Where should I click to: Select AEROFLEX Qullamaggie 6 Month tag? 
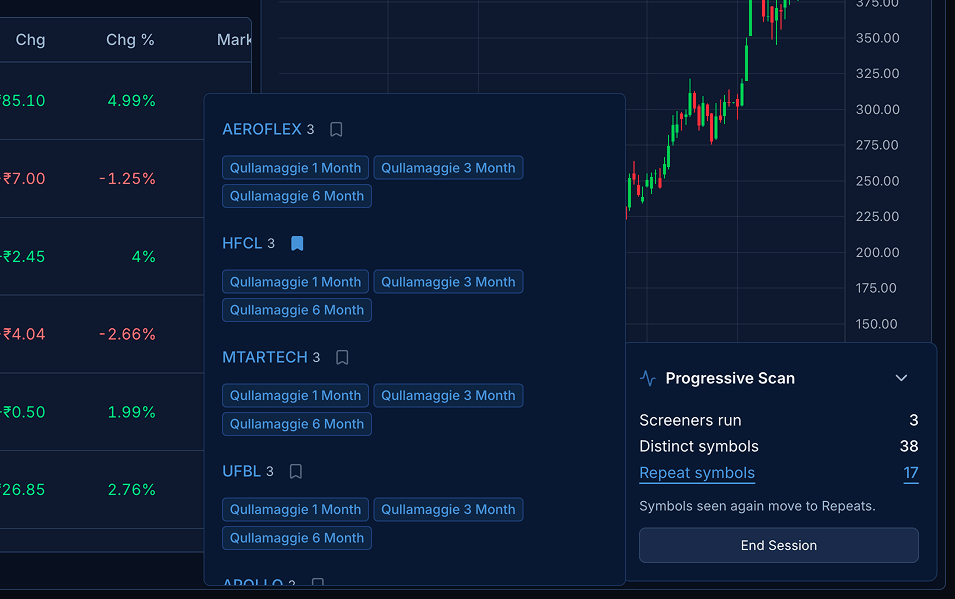297,196
